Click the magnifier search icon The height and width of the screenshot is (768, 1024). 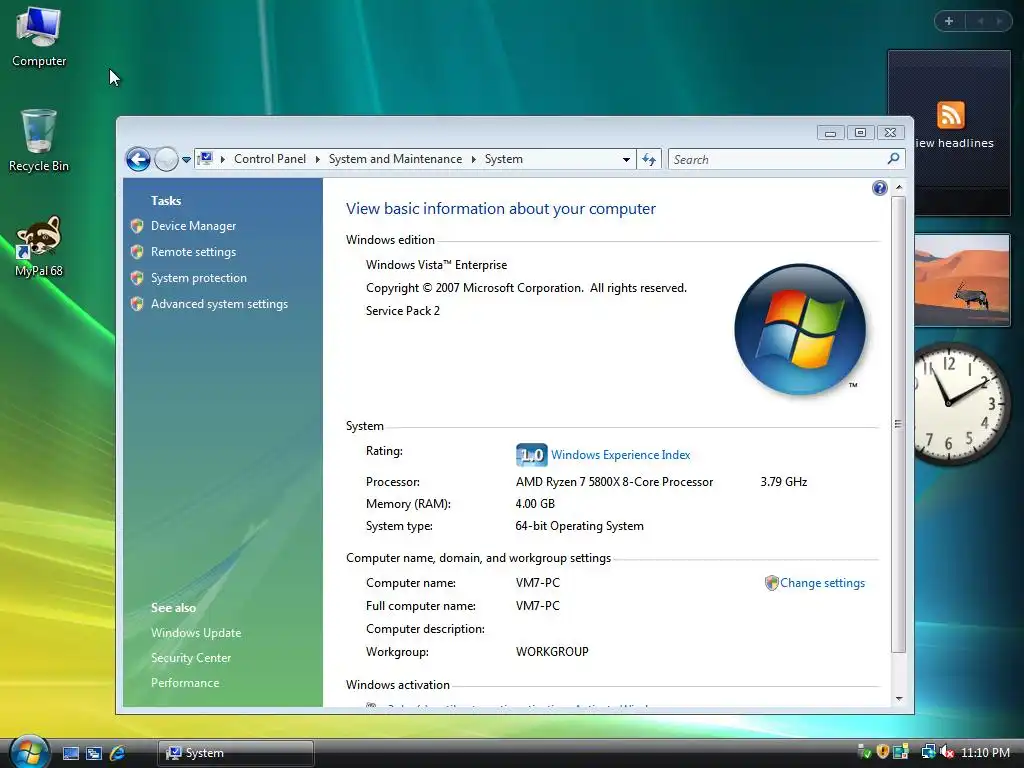[893, 159]
